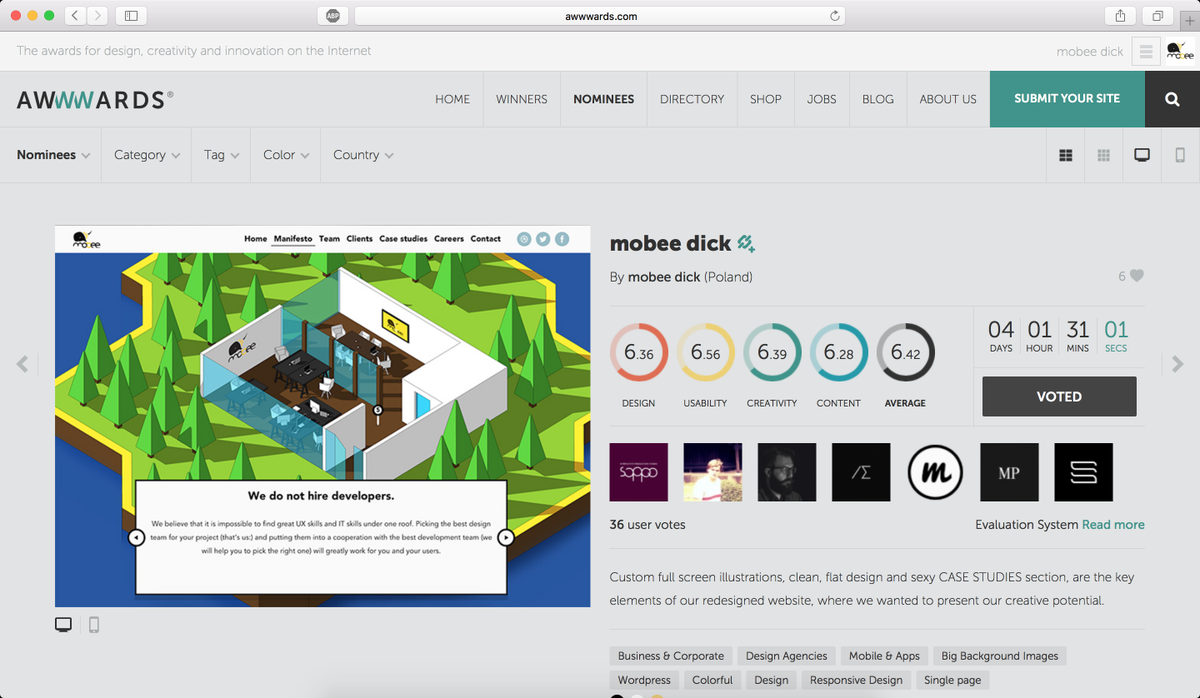Screen dimensions: 1200x698
Task: Click Design Agencies tag
Action: click(x=787, y=656)
